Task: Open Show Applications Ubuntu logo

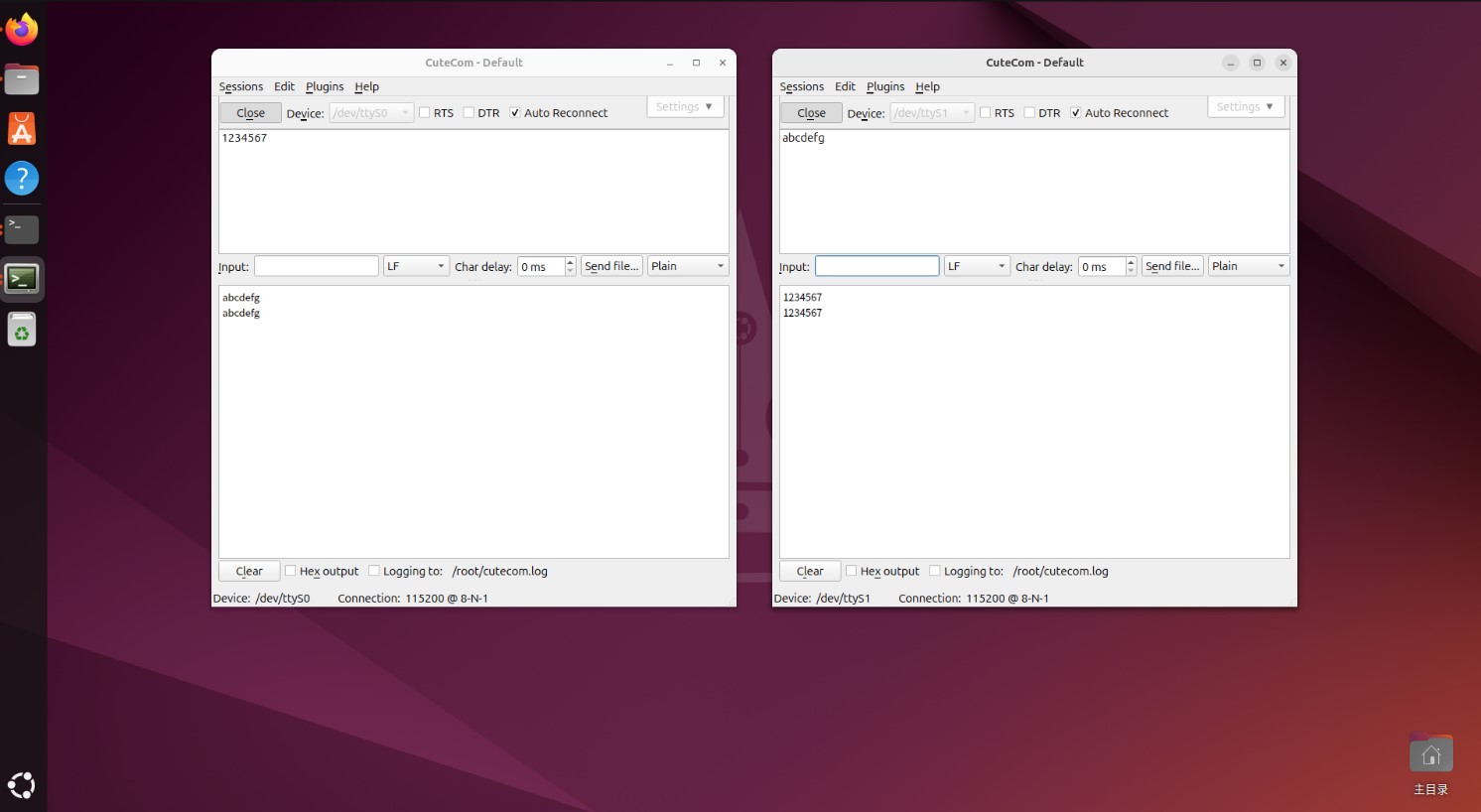Action: coord(22,785)
